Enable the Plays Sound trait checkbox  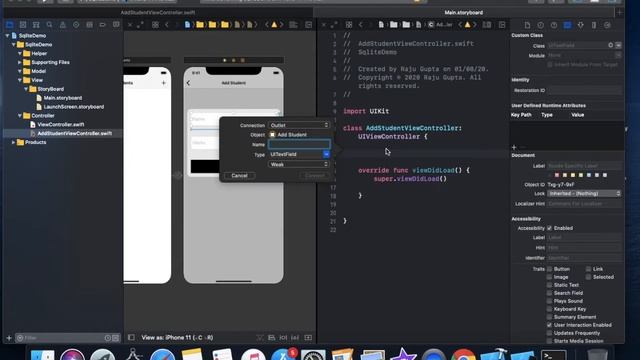point(549,301)
